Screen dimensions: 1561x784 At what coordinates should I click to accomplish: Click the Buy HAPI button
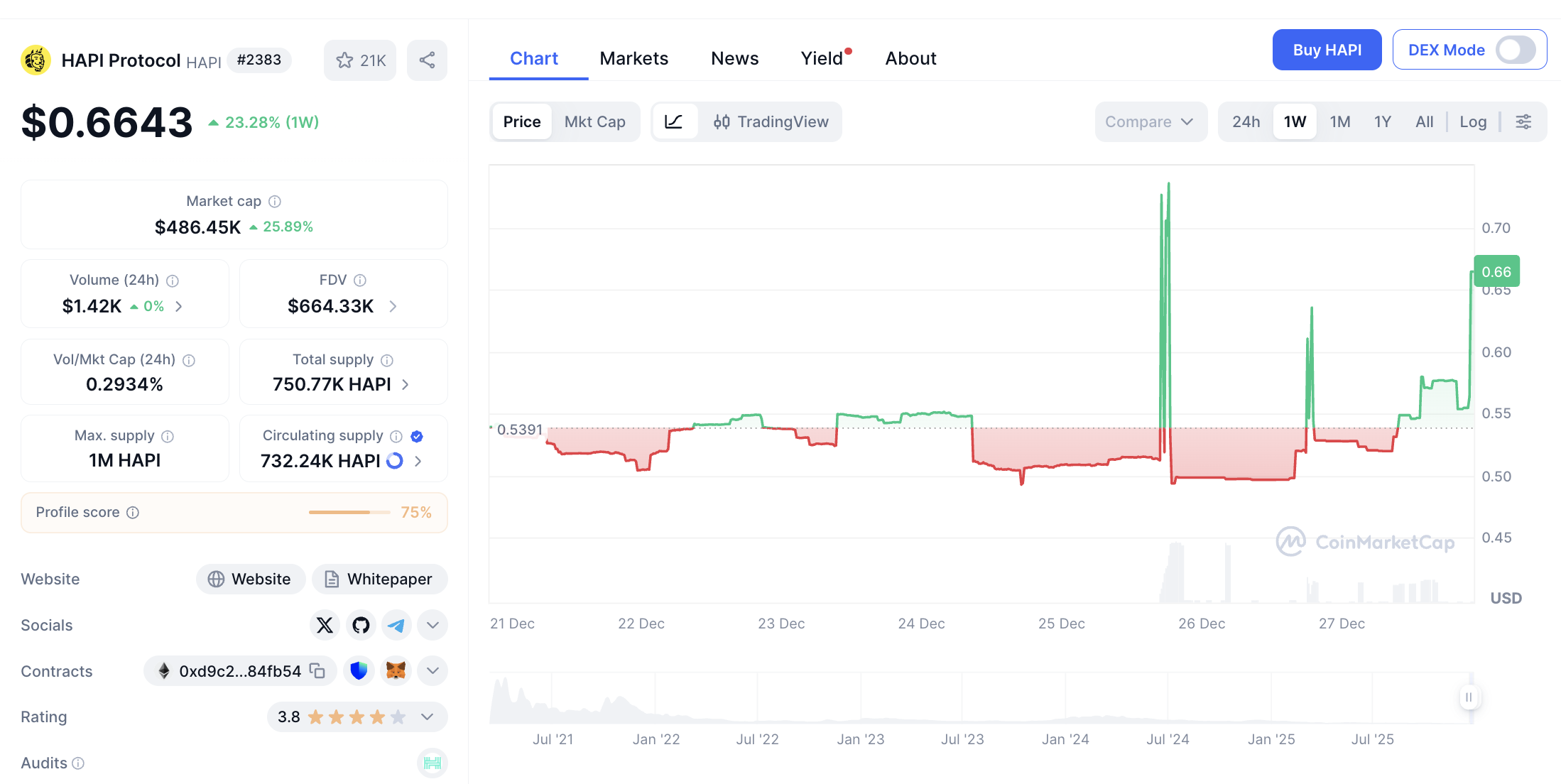pos(1327,50)
